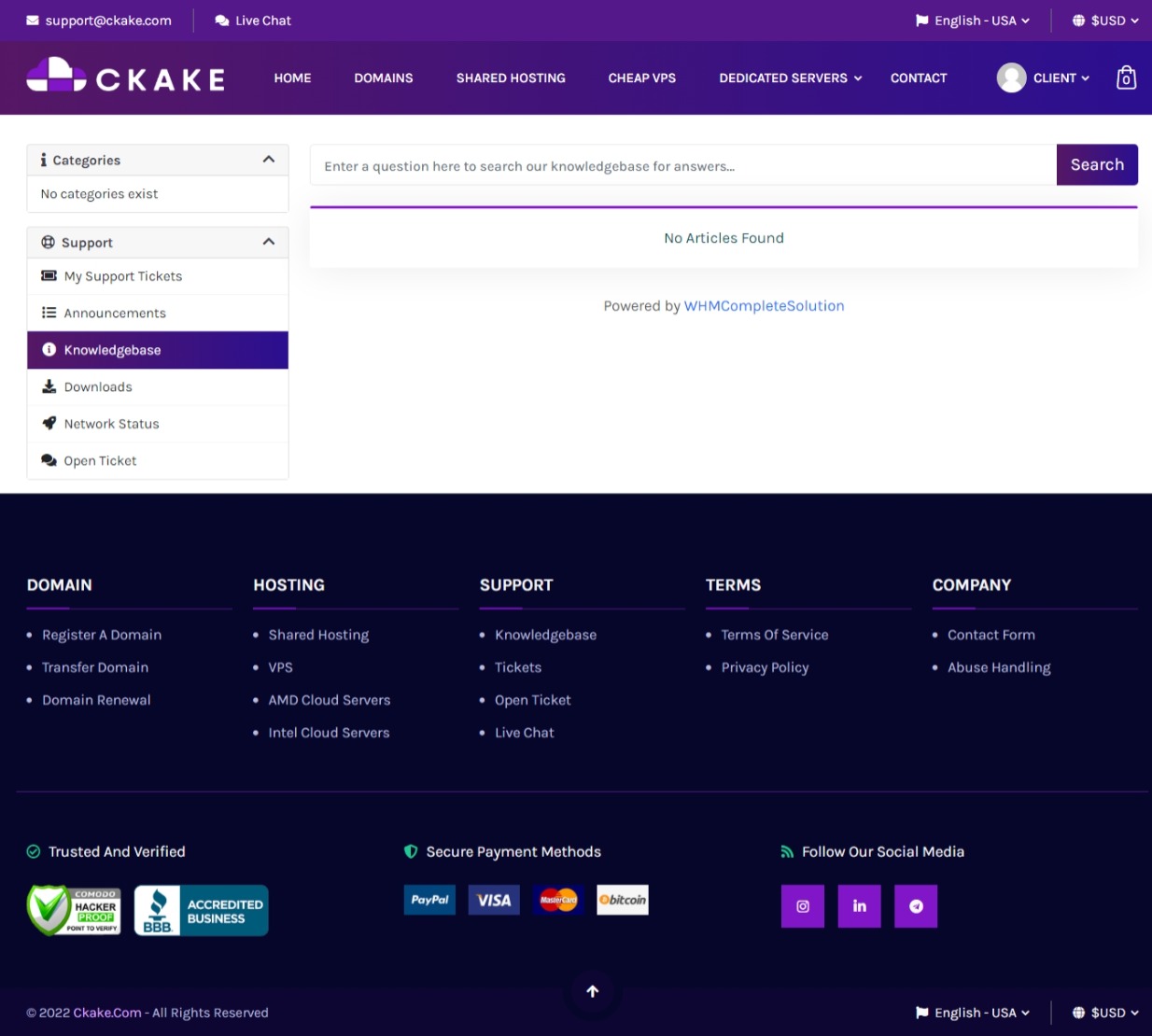Screen dimensions: 1152x1036
Task: Click the scroll-to-top arrow button
Action: (x=592, y=991)
